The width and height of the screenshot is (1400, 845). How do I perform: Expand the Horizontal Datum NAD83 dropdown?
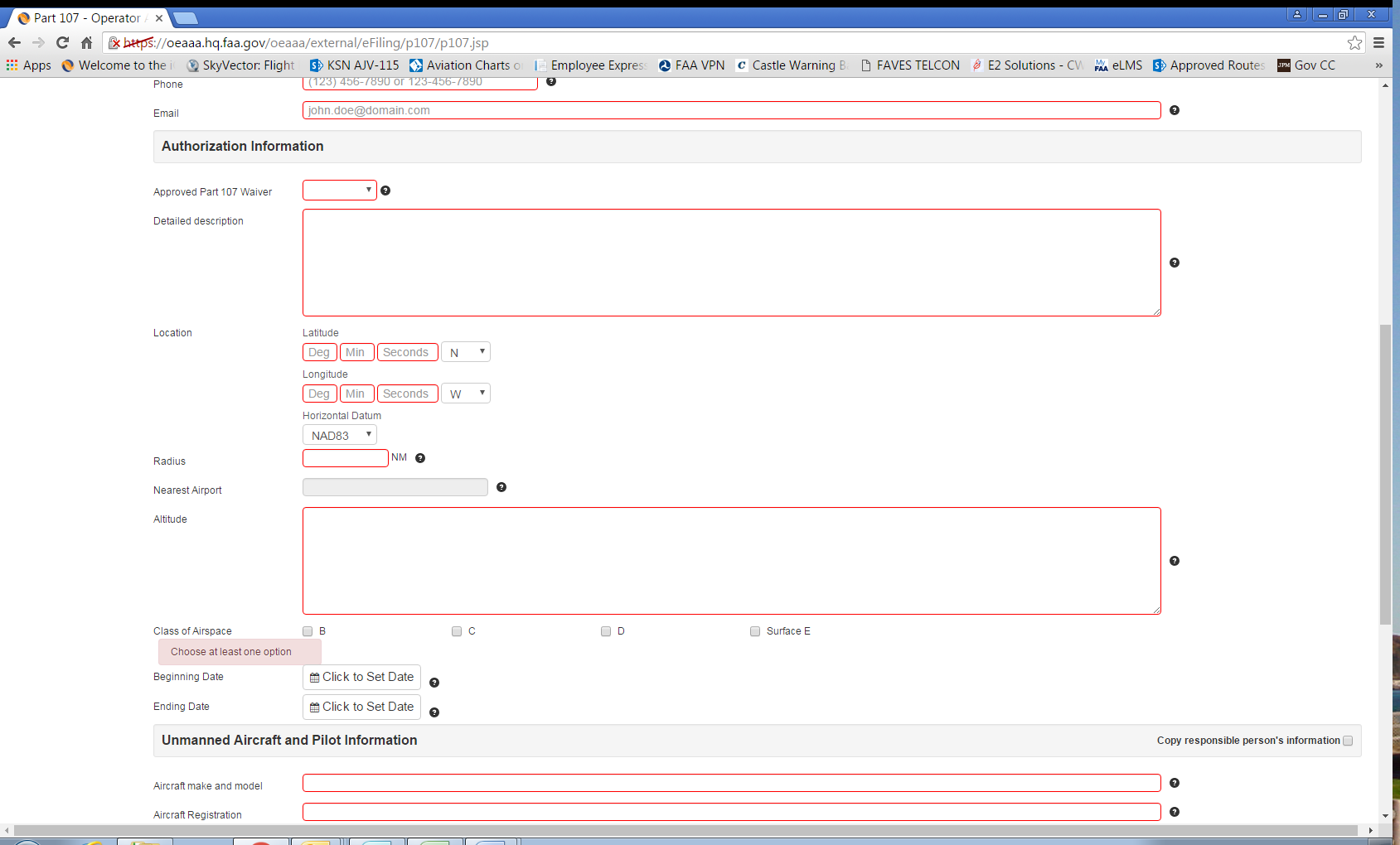coord(339,435)
